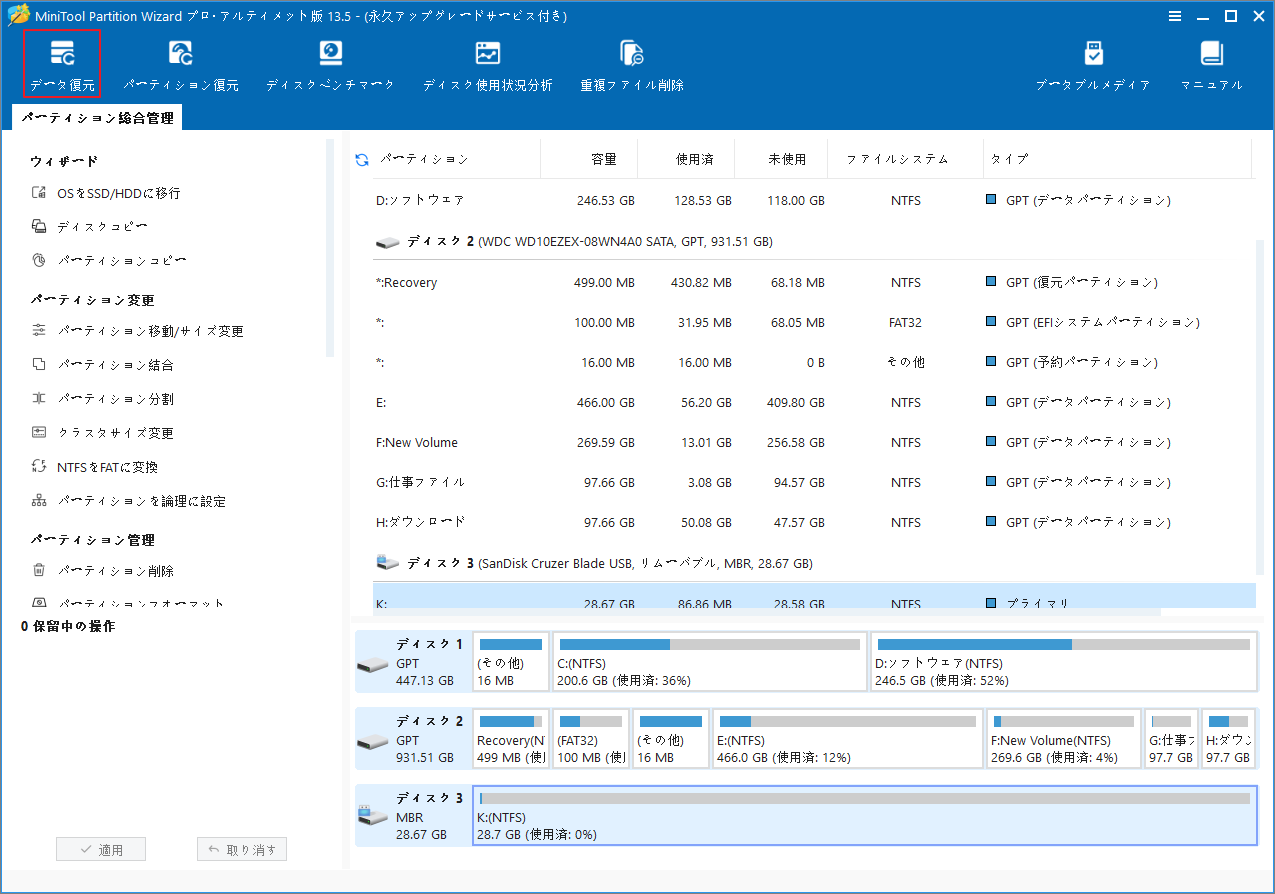The width and height of the screenshot is (1275, 894).
Task: Start ディスクベンチマーク (Disk Benchmark)
Action: [x=330, y=63]
